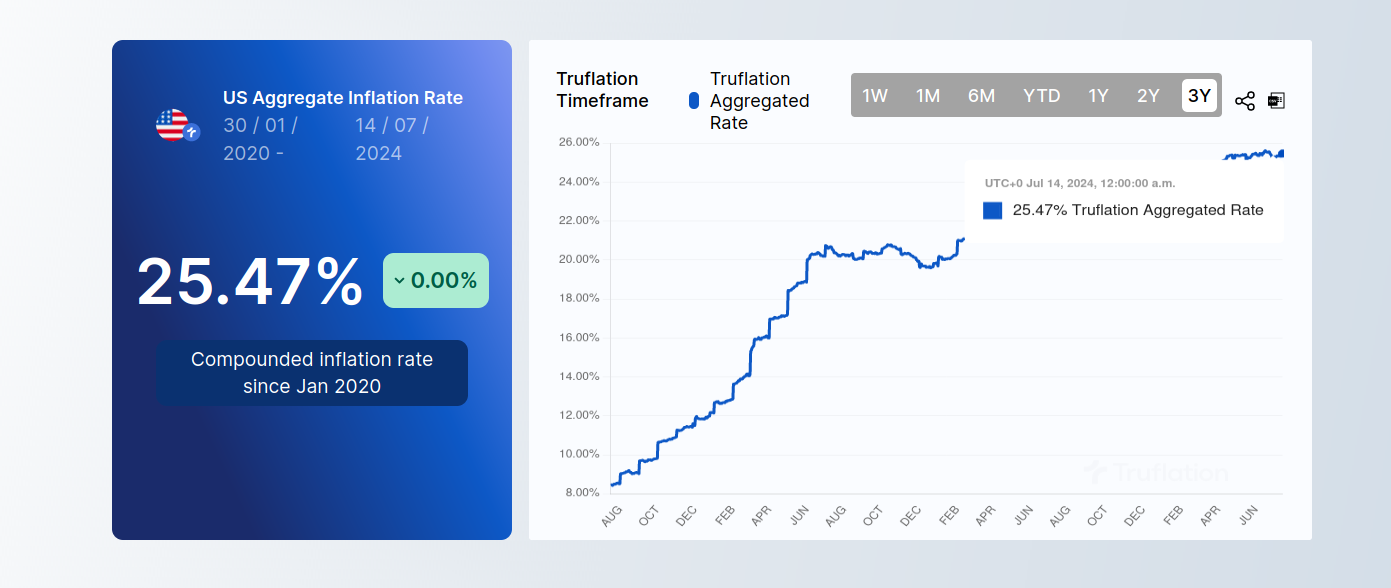Click the '14 / 07 / 2024' end date
The image size is (1391, 588).
pyautogui.click(x=393, y=139)
